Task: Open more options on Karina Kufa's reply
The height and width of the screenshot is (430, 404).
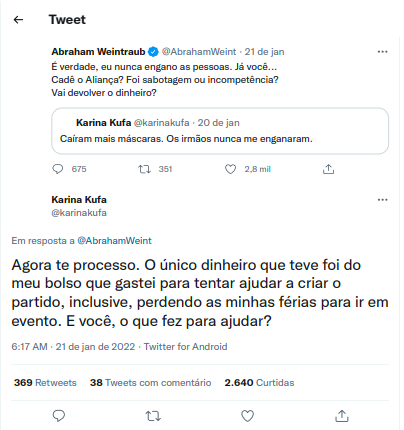Action: (382, 200)
